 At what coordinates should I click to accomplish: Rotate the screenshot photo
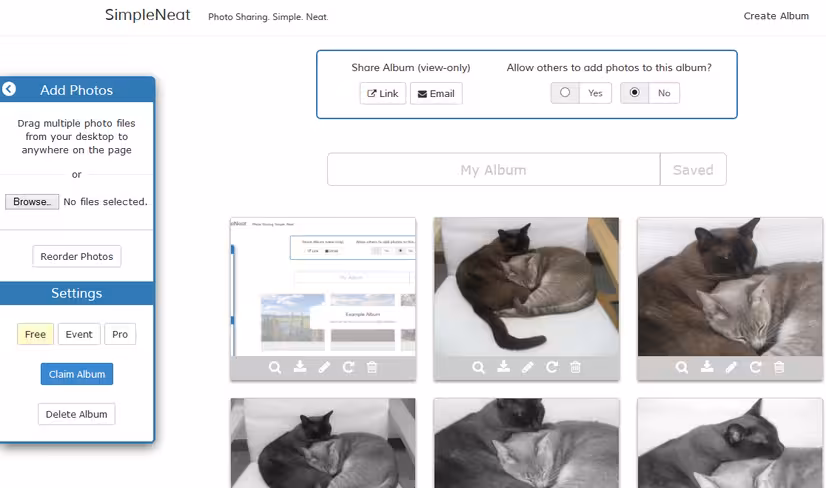(x=348, y=367)
